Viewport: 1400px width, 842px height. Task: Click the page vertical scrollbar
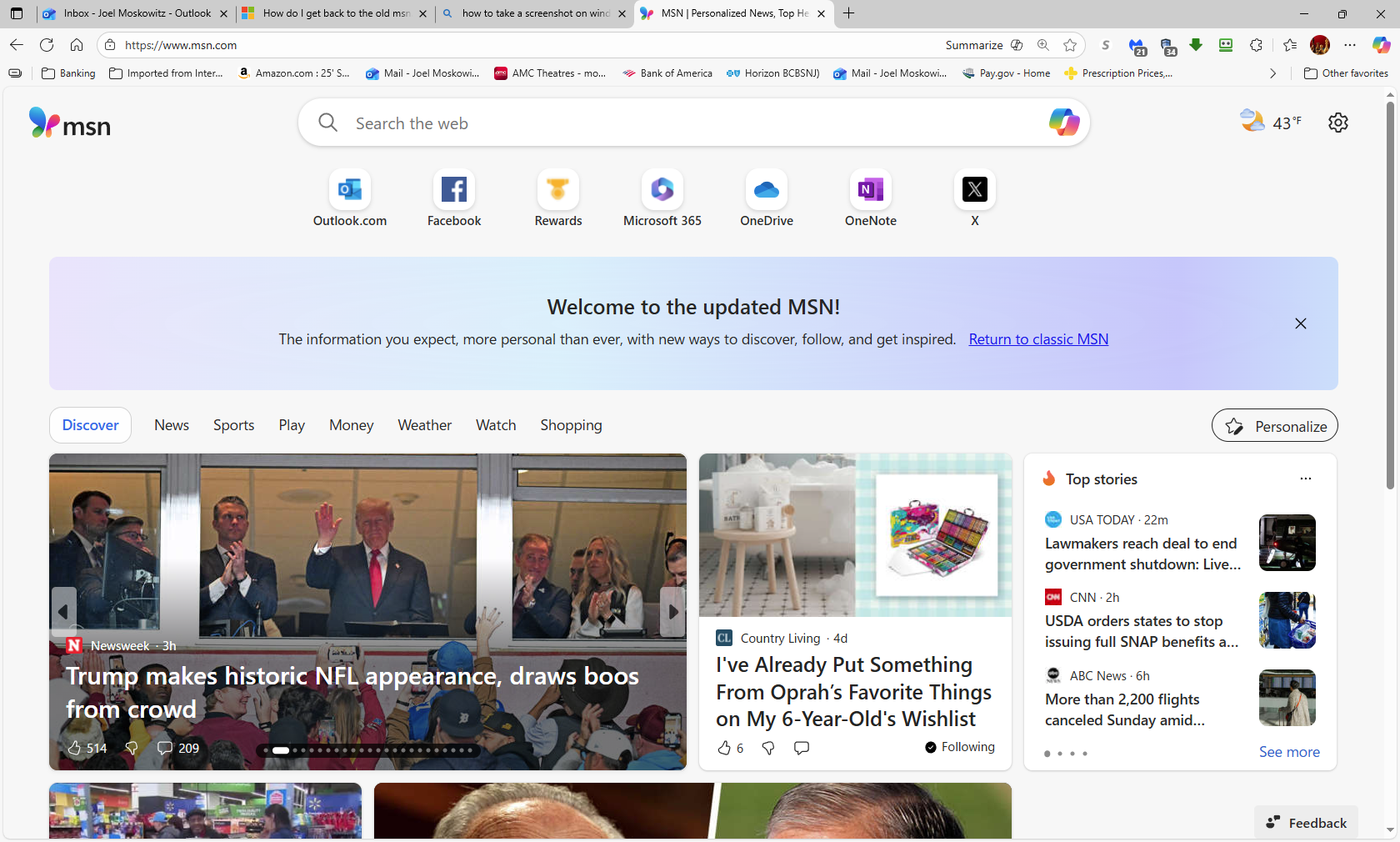1390,293
